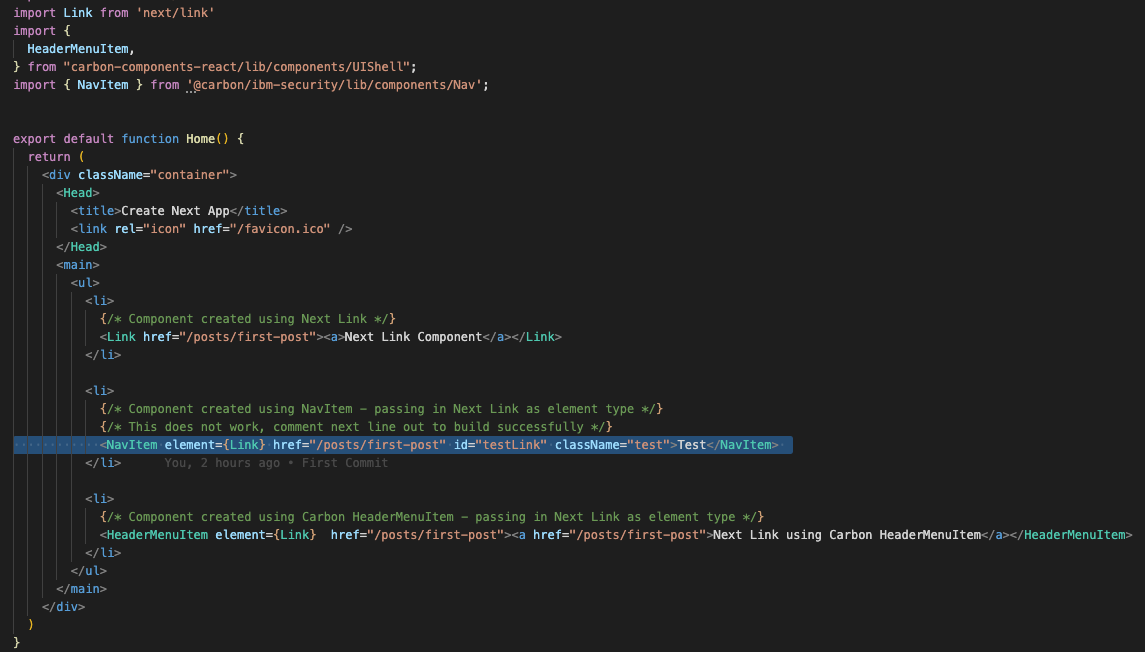The image size is (1145, 652).
Task: Click the export keyword
Action: pos(34,139)
